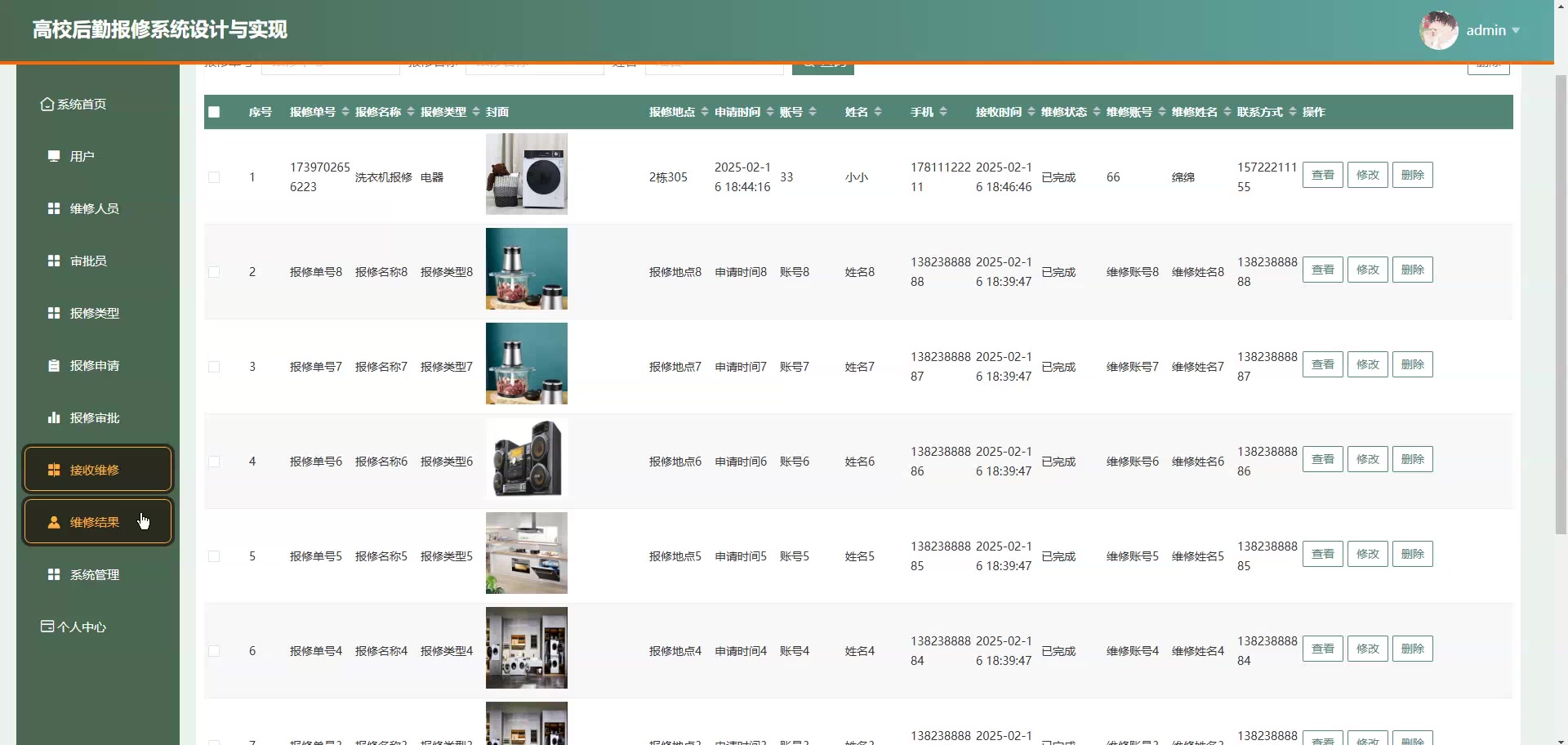1568x745 pixels.
Task: Open 报修类型 menu in sidebar
Action: tap(98, 313)
